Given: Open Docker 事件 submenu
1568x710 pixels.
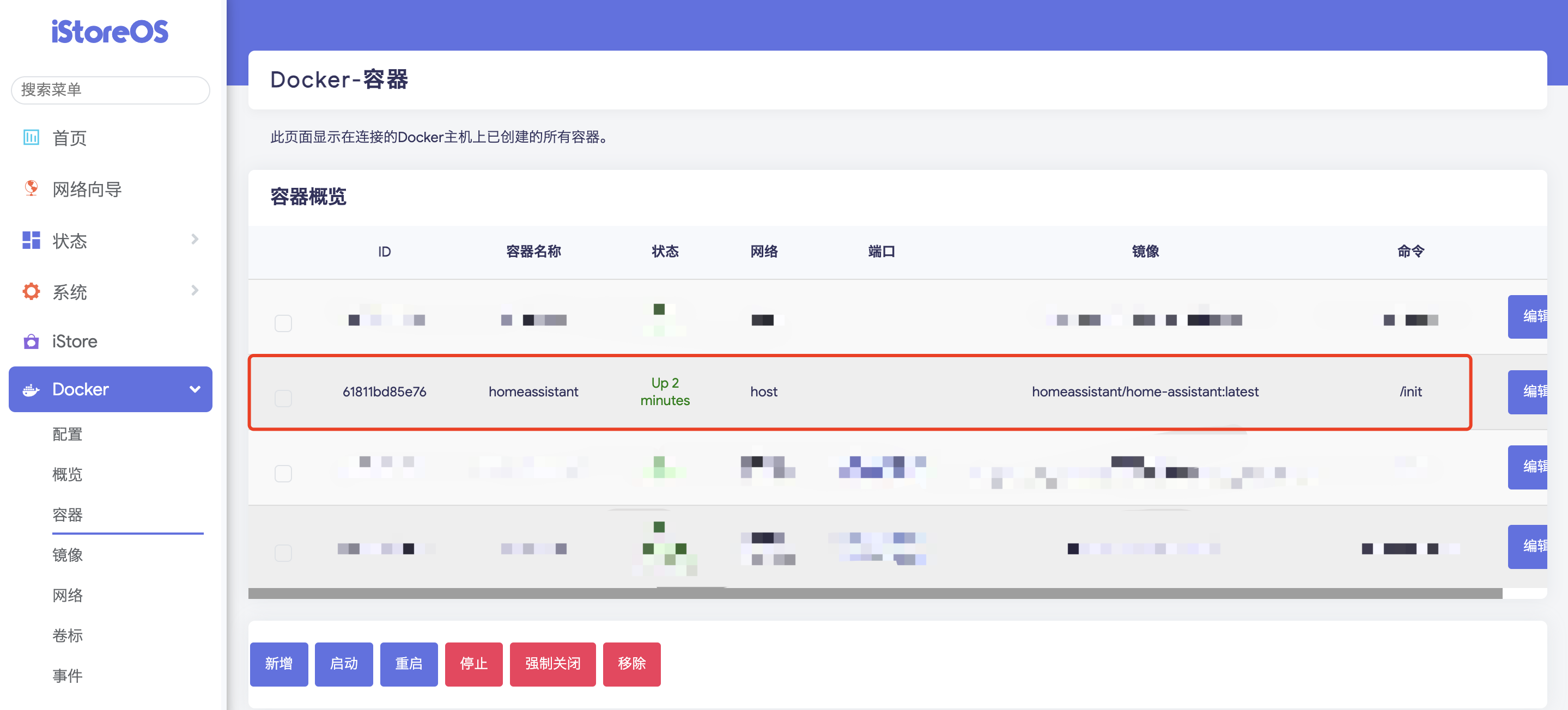Looking at the screenshot, I should (x=68, y=676).
